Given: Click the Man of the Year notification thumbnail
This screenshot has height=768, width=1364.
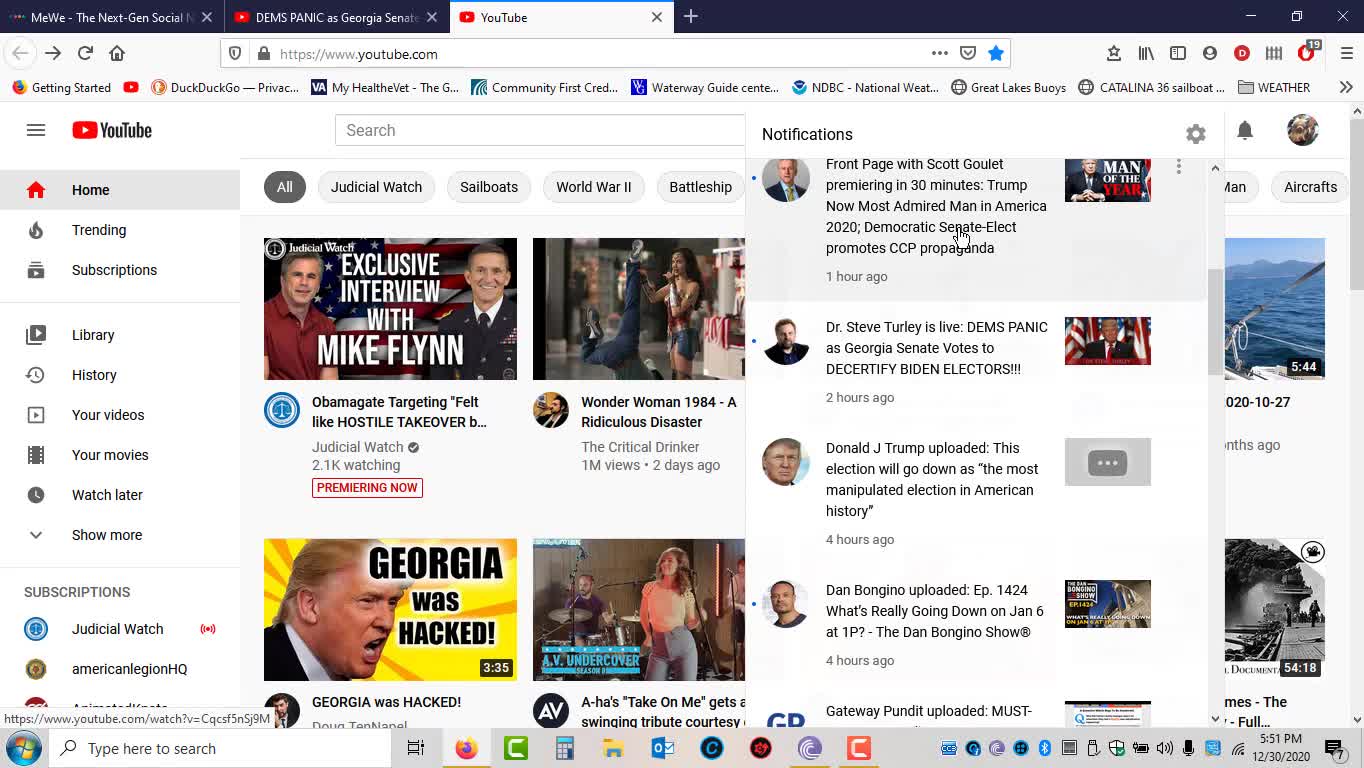Looking at the screenshot, I should click(x=1108, y=179).
